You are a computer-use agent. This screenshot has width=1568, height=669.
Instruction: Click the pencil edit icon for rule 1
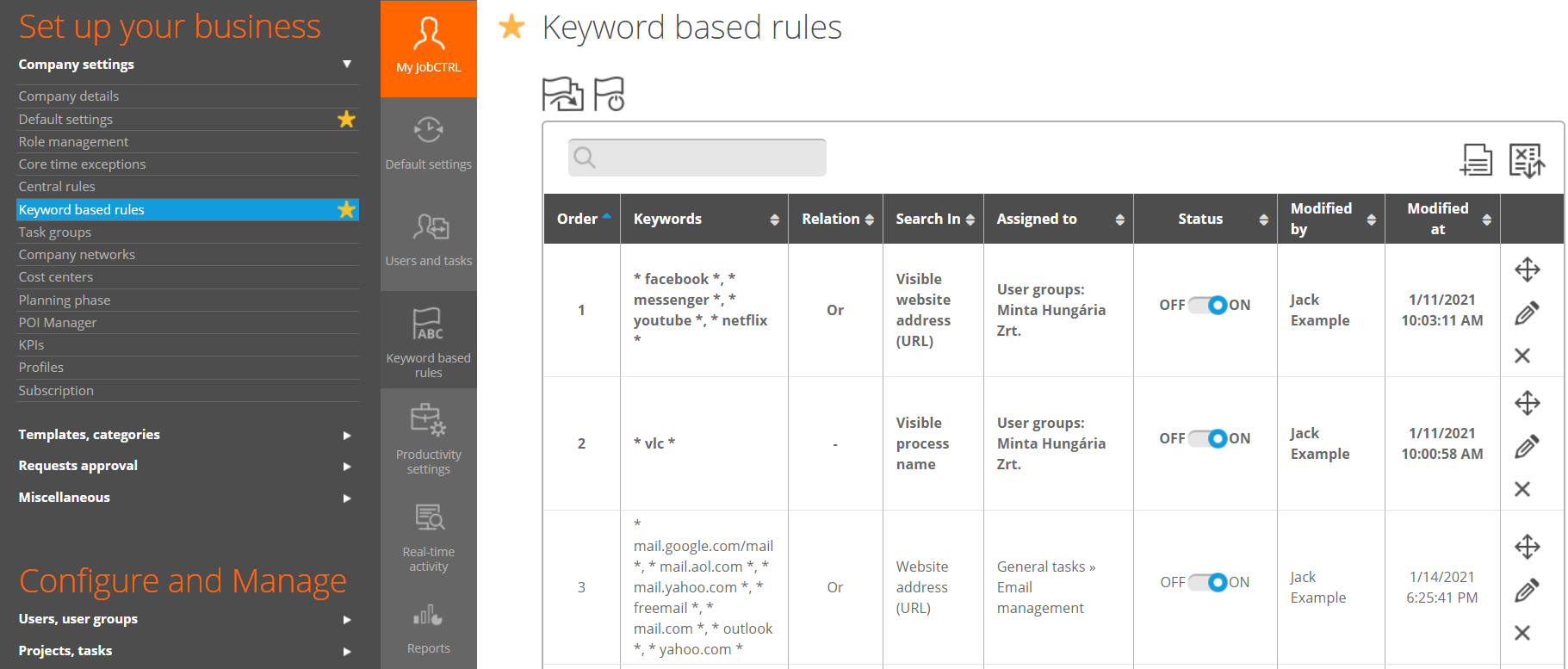(1526, 313)
